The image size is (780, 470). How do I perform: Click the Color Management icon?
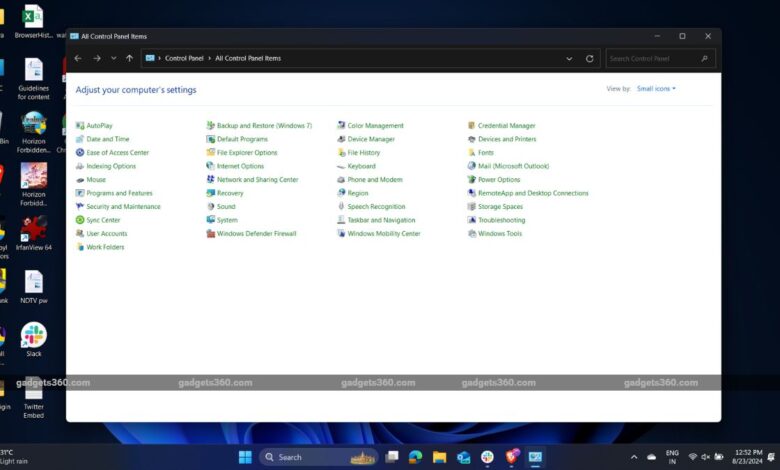pyautogui.click(x=341, y=126)
